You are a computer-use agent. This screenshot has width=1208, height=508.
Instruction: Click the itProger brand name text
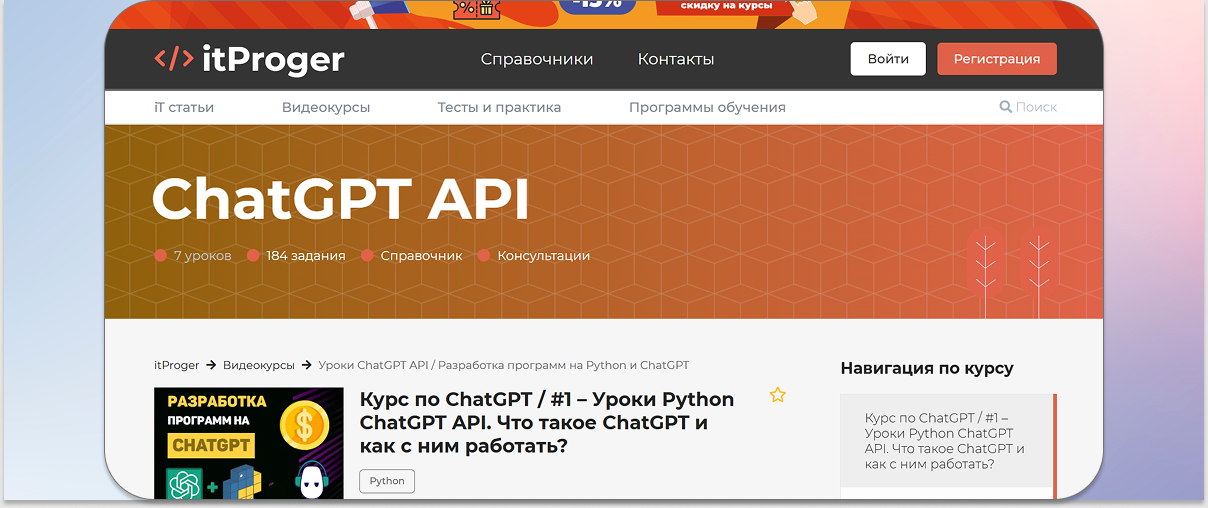coord(273,59)
